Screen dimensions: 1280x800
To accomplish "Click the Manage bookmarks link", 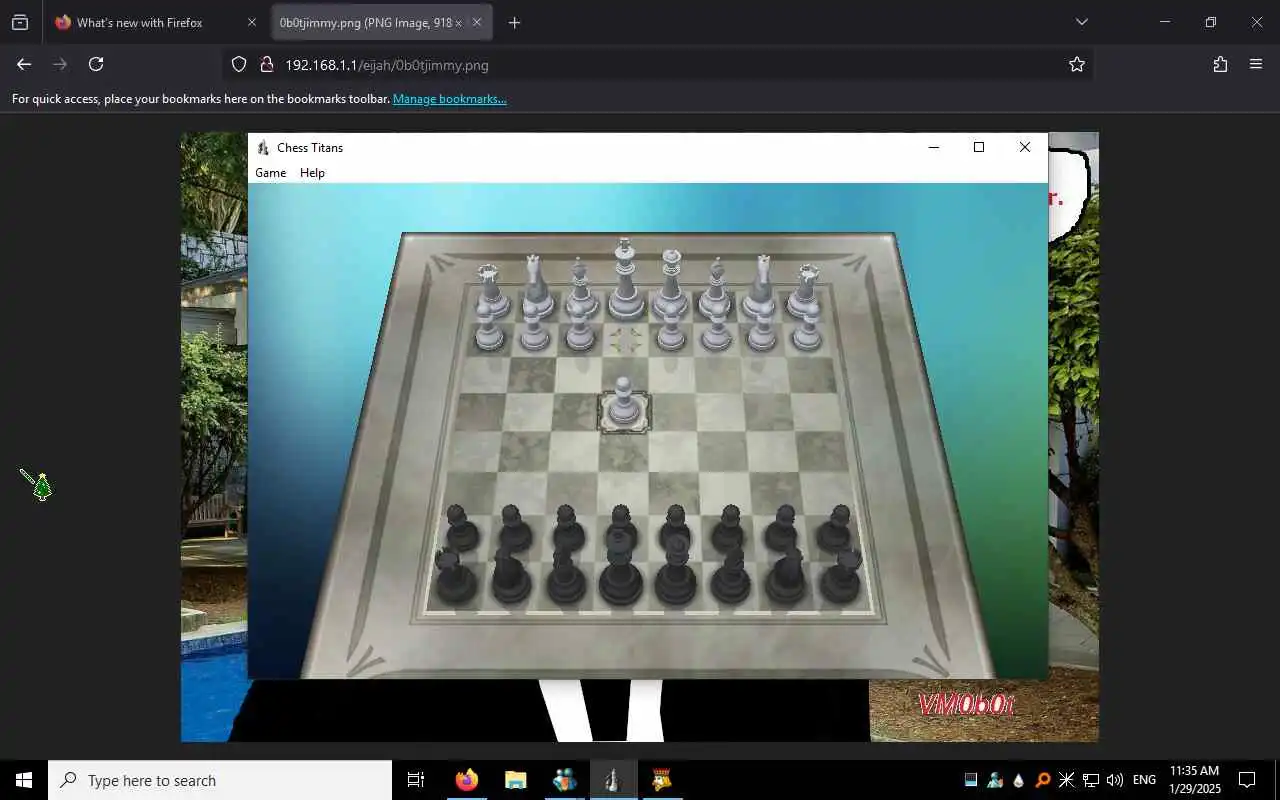I will point(450,99).
